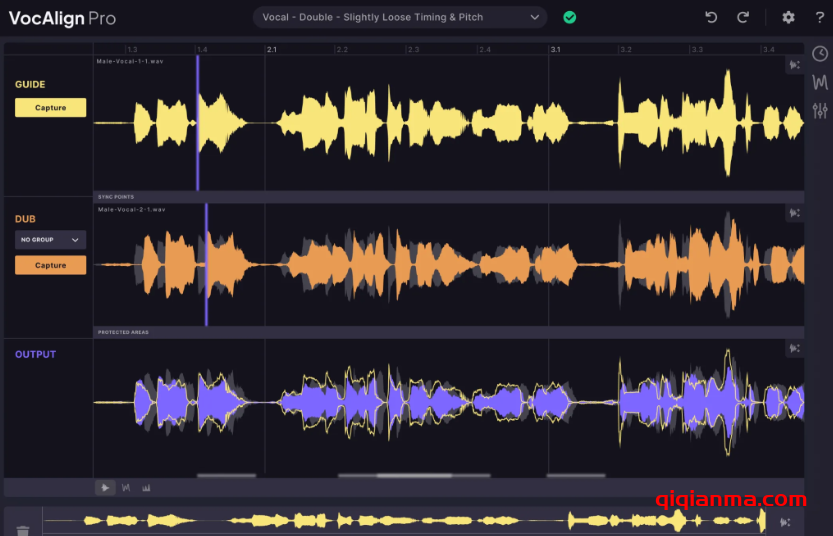Open the pitch curve panel icon
The width and height of the screenshot is (833, 536).
click(820, 82)
